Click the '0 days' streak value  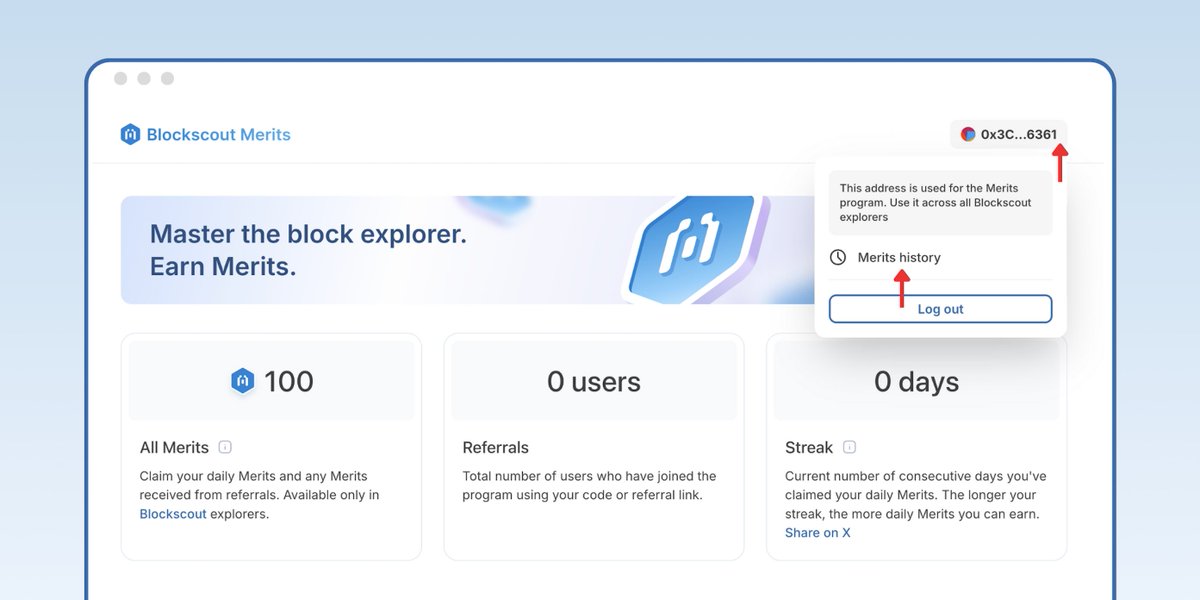click(916, 381)
